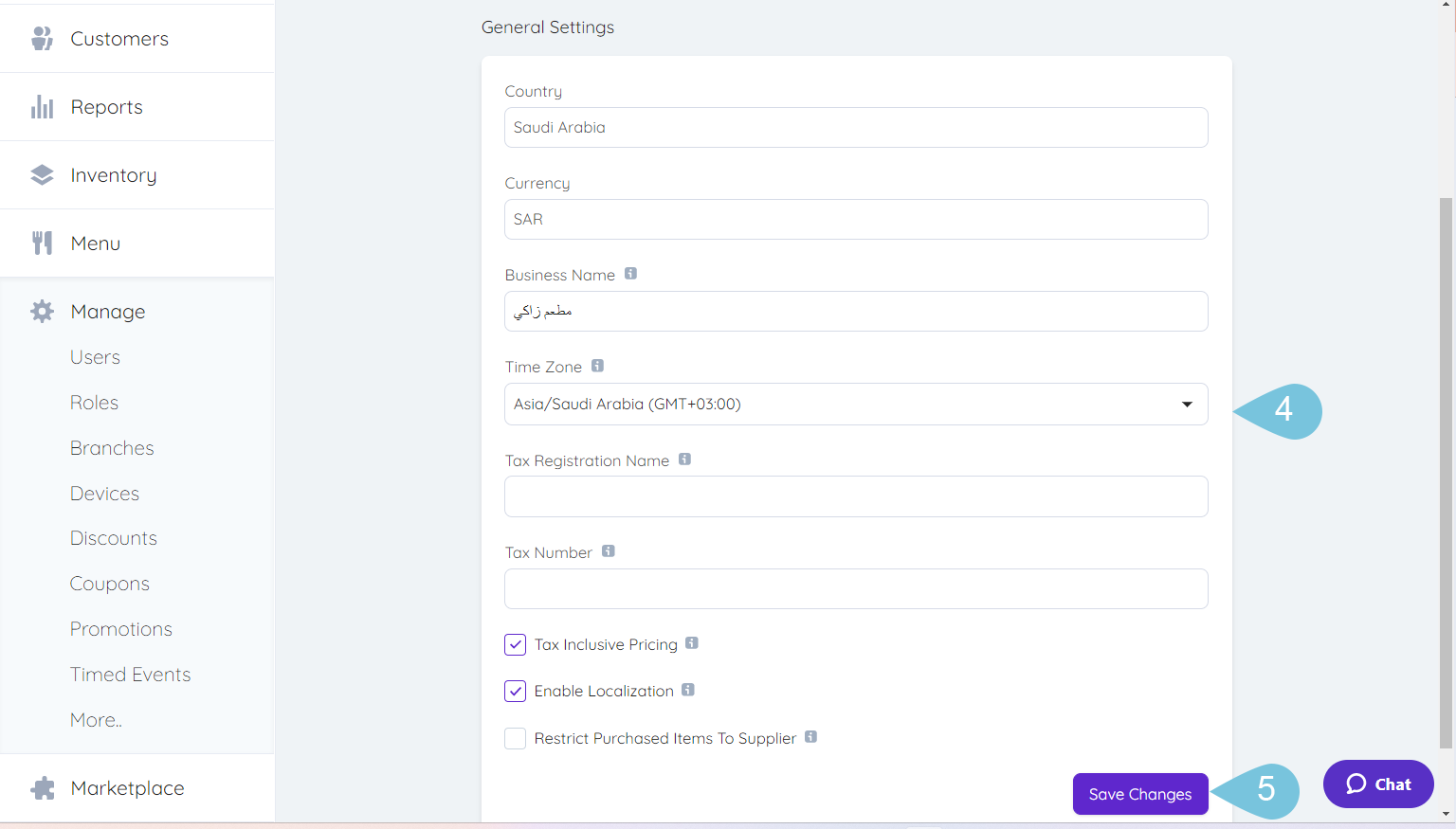1456x829 pixels.
Task: Click the Menu fork and knife icon
Action: [42, 243]
